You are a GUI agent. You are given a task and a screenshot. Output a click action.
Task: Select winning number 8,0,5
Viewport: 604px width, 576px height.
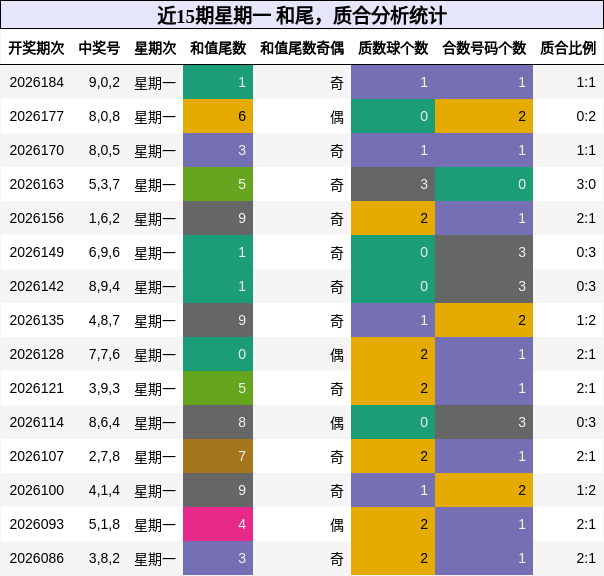104,150
